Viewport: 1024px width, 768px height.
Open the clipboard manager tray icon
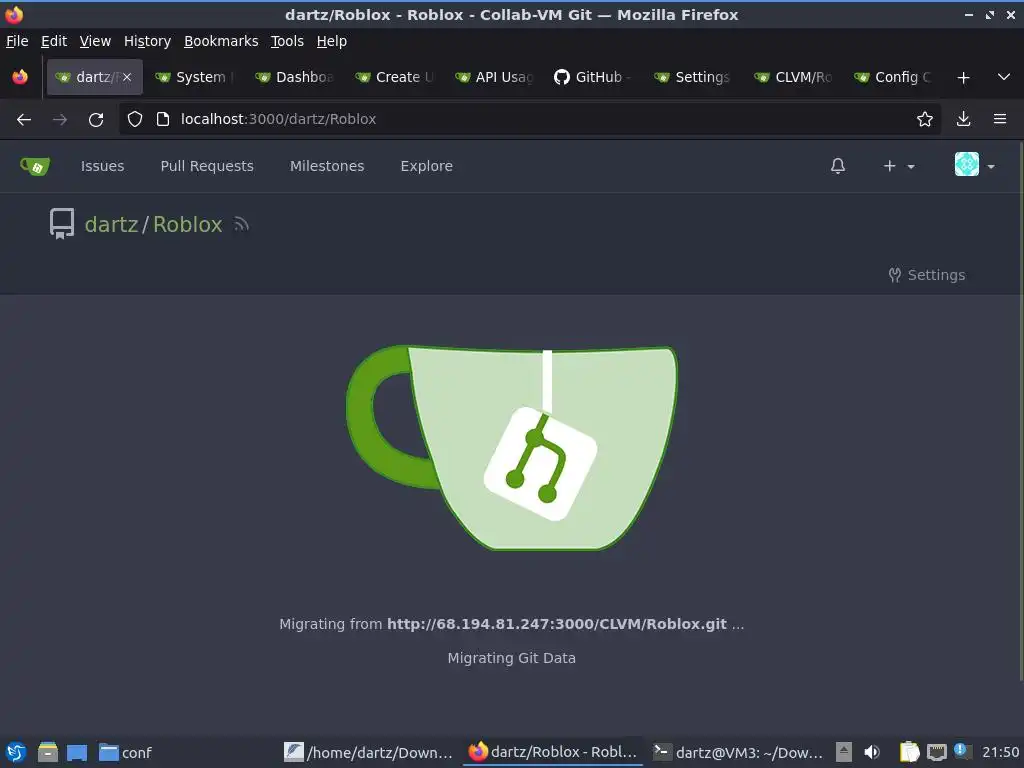tap(909, 752)
